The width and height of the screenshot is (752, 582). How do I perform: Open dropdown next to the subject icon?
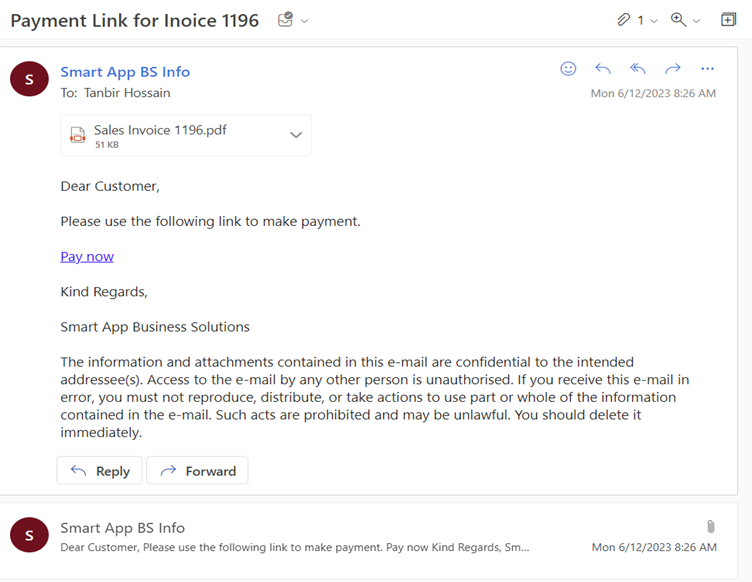tap(305, 21)
